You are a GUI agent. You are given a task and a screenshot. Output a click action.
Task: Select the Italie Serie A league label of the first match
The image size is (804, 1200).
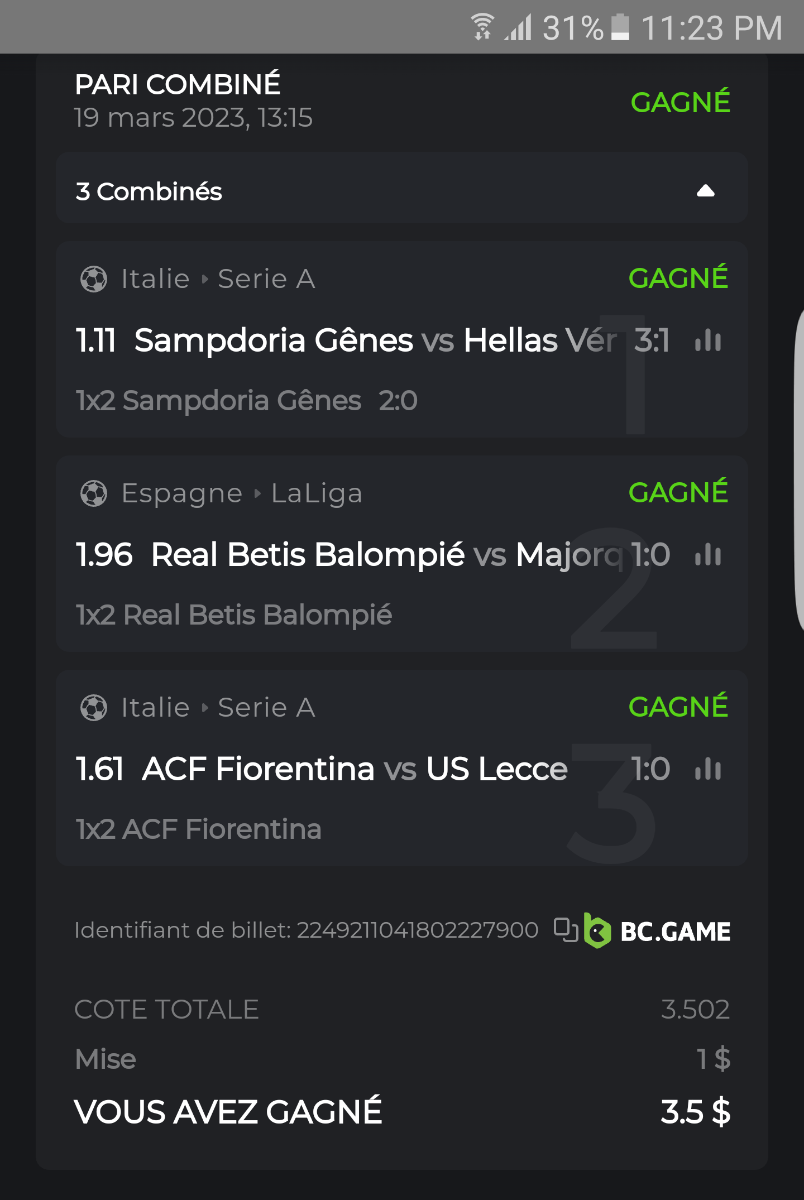tap(218, 279)
